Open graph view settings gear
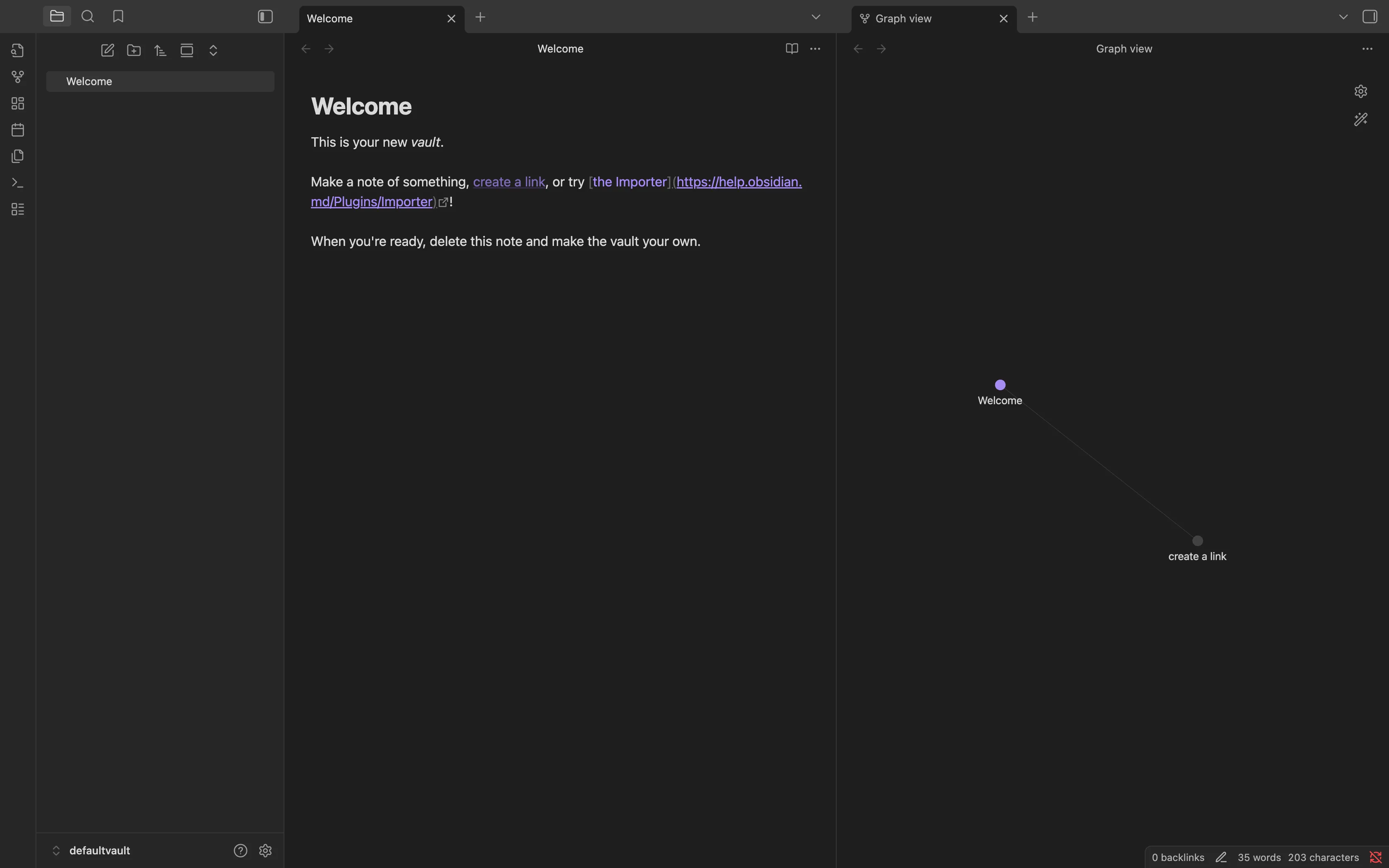1389x868 pixels. coord(1360,91)
